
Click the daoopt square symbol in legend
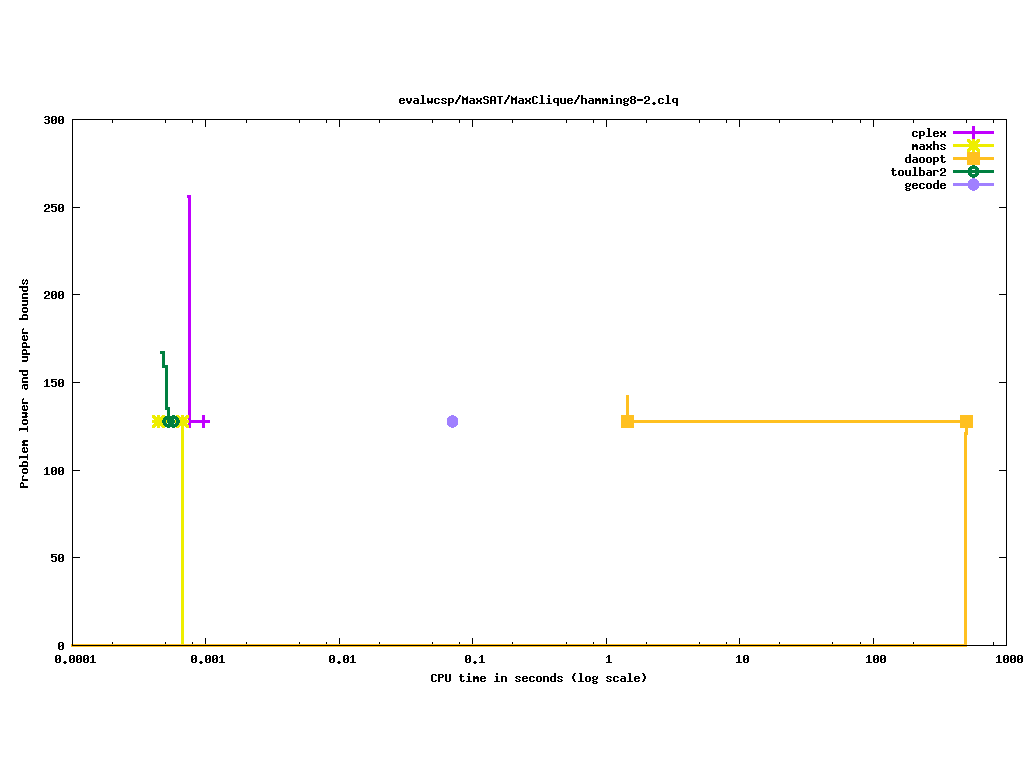(973, 159)
